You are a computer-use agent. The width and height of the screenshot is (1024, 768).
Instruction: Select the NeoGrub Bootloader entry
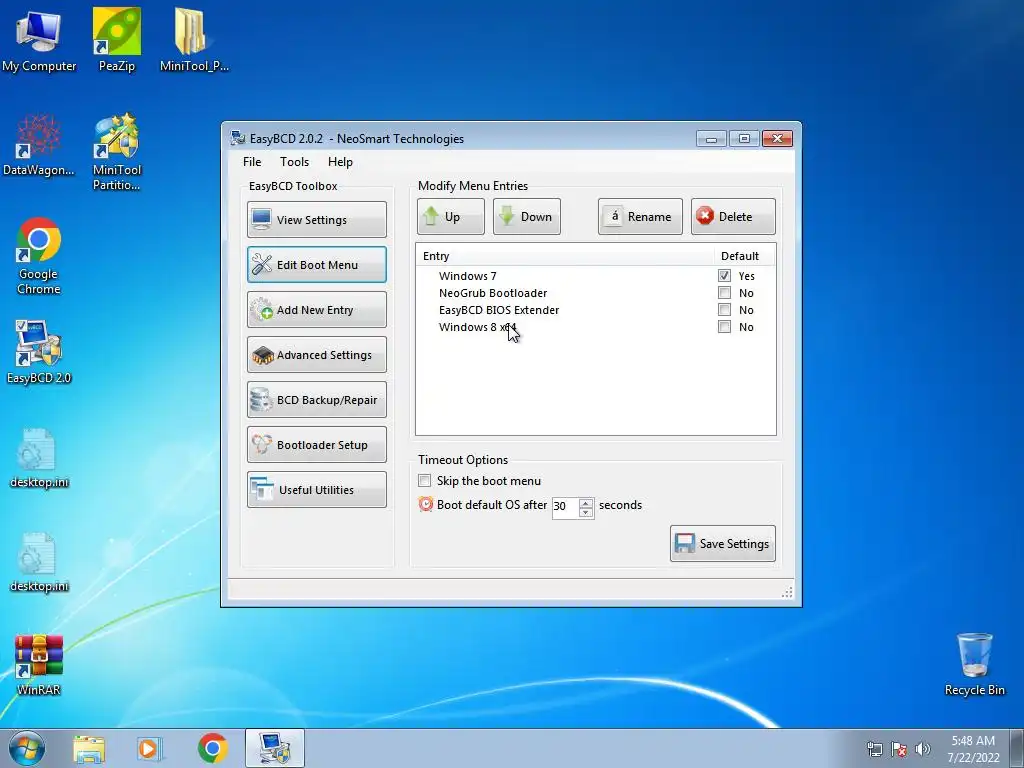(493, 293)
